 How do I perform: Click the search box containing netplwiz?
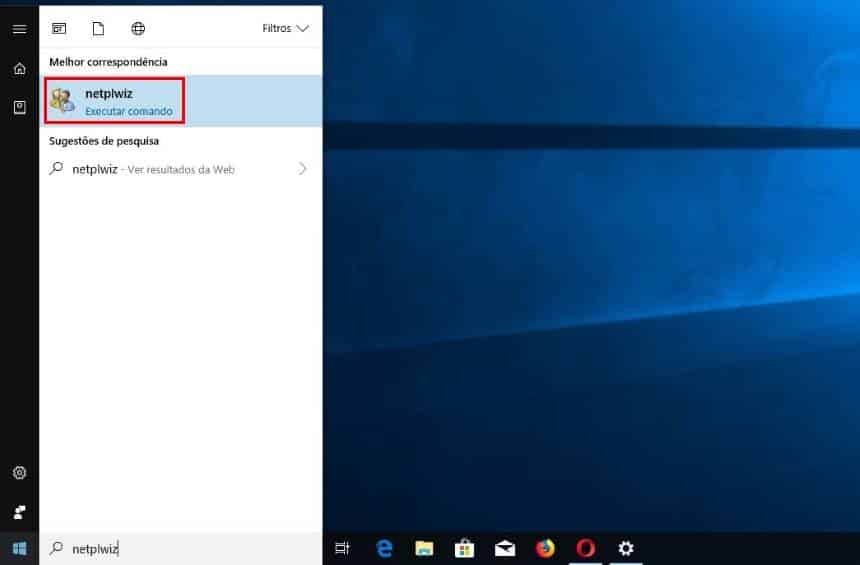[x=180, y=549]
